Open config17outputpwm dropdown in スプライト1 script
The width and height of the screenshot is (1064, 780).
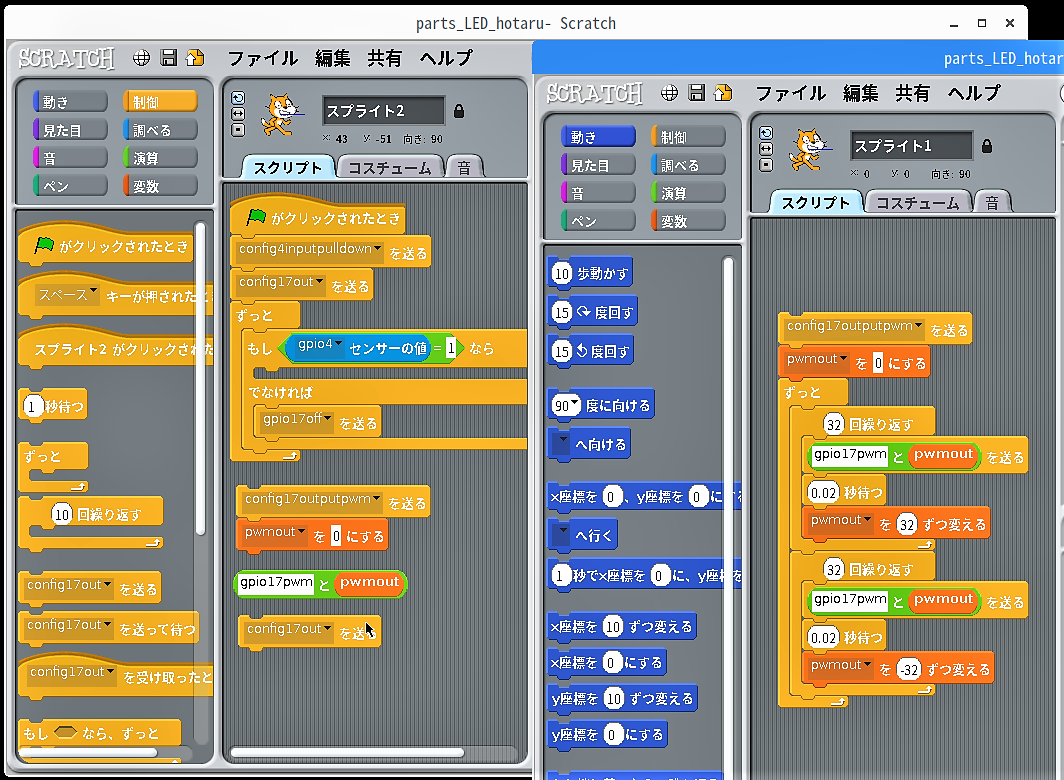click(918, 326)
